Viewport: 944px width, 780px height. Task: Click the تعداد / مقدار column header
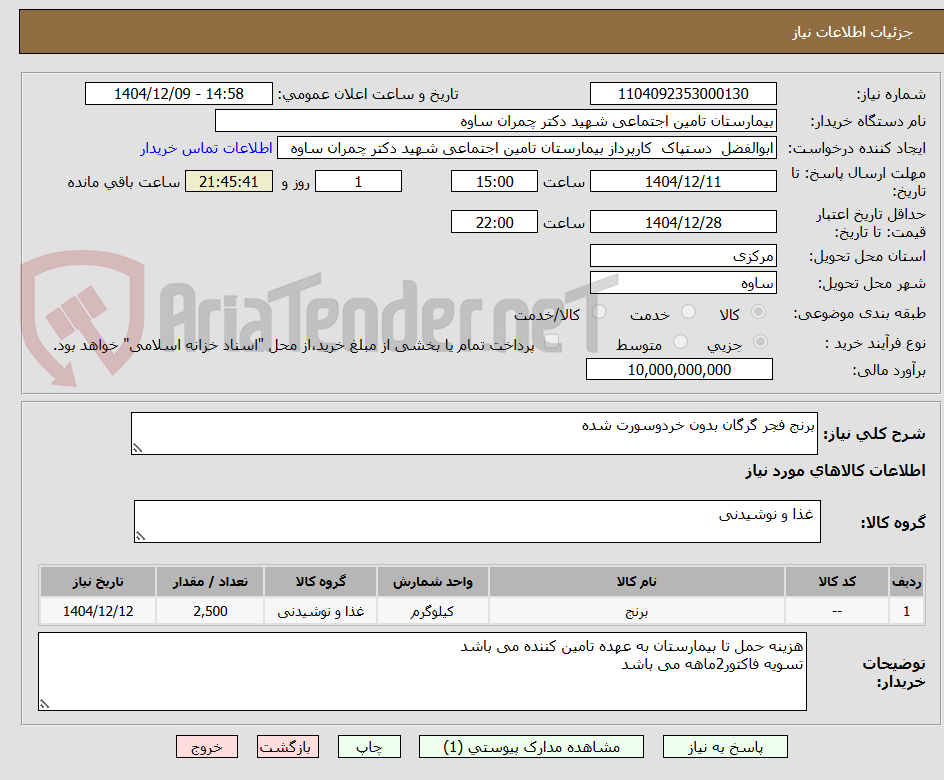(210, 581)
